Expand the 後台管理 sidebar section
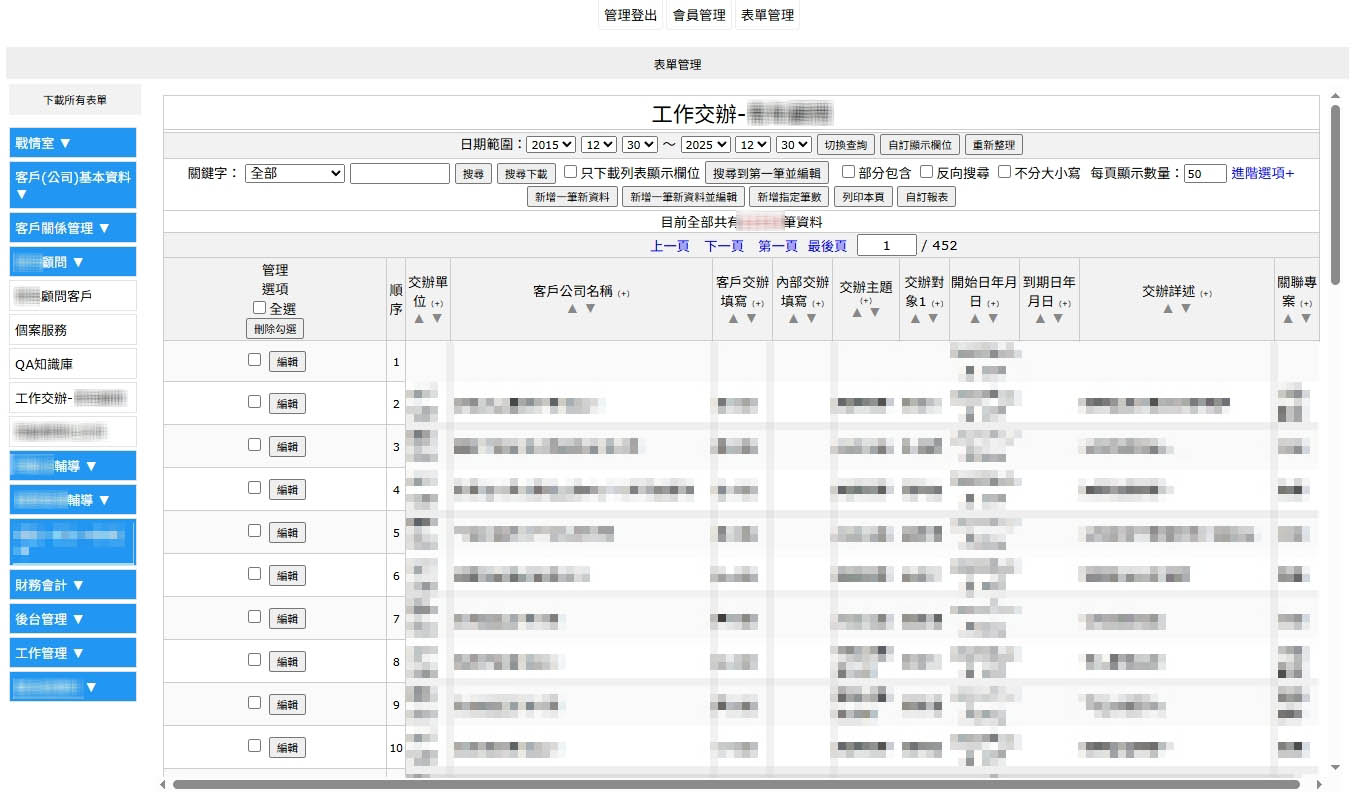 point(73,619)
